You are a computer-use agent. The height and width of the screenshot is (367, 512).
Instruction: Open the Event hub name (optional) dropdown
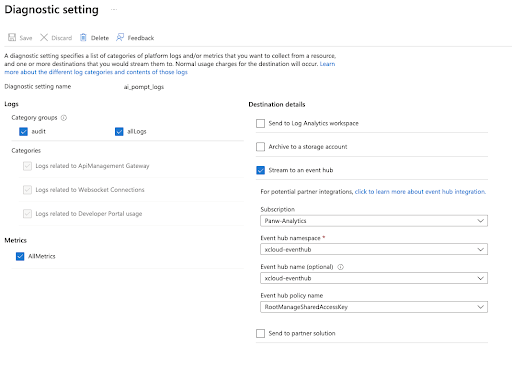click(x=374, y=278)
